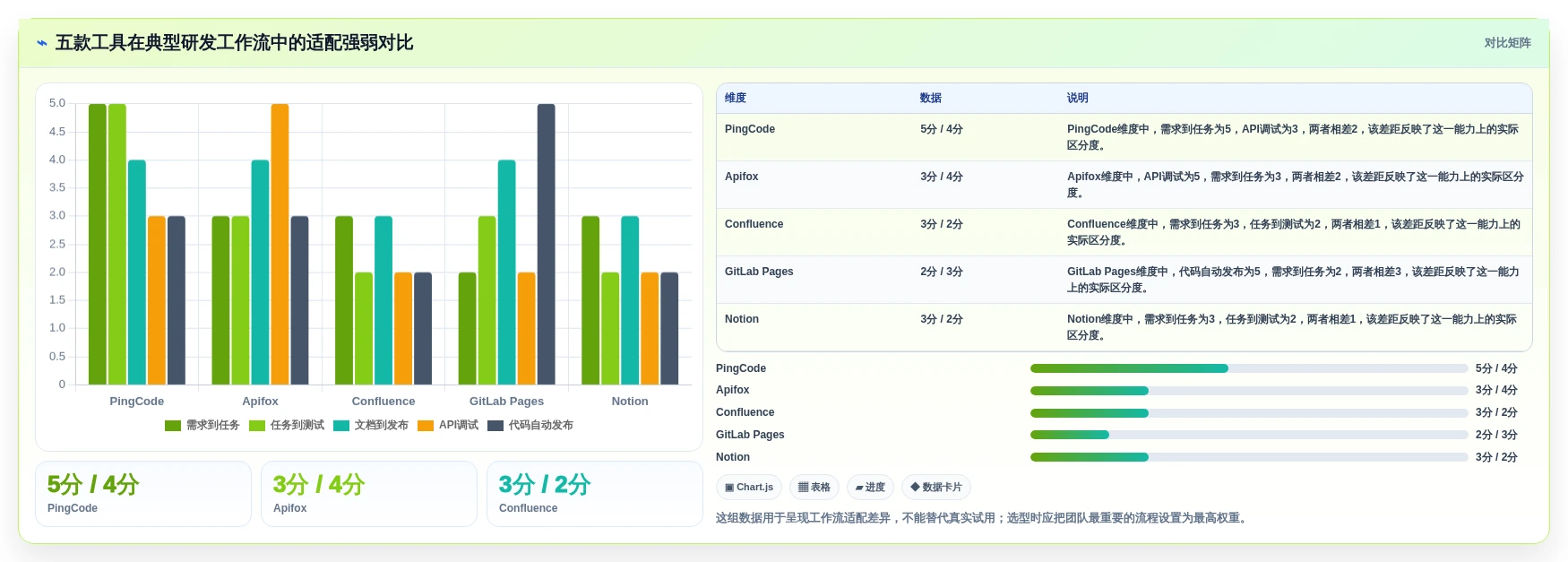
Task: Toggle the 文档到发布 legend swatch
Action: click(341, 426)
